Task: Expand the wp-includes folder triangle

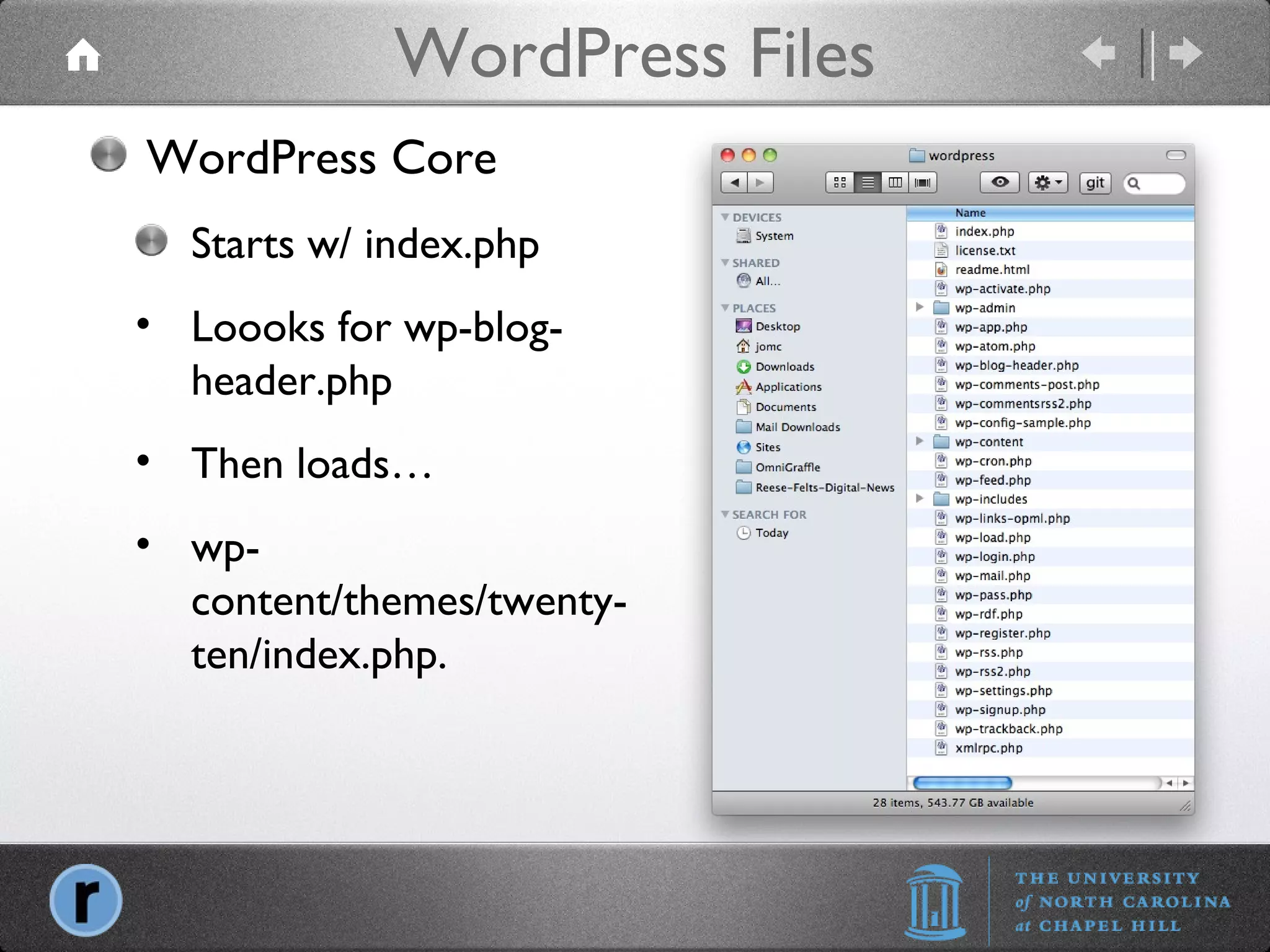Action: pos(920,499)
